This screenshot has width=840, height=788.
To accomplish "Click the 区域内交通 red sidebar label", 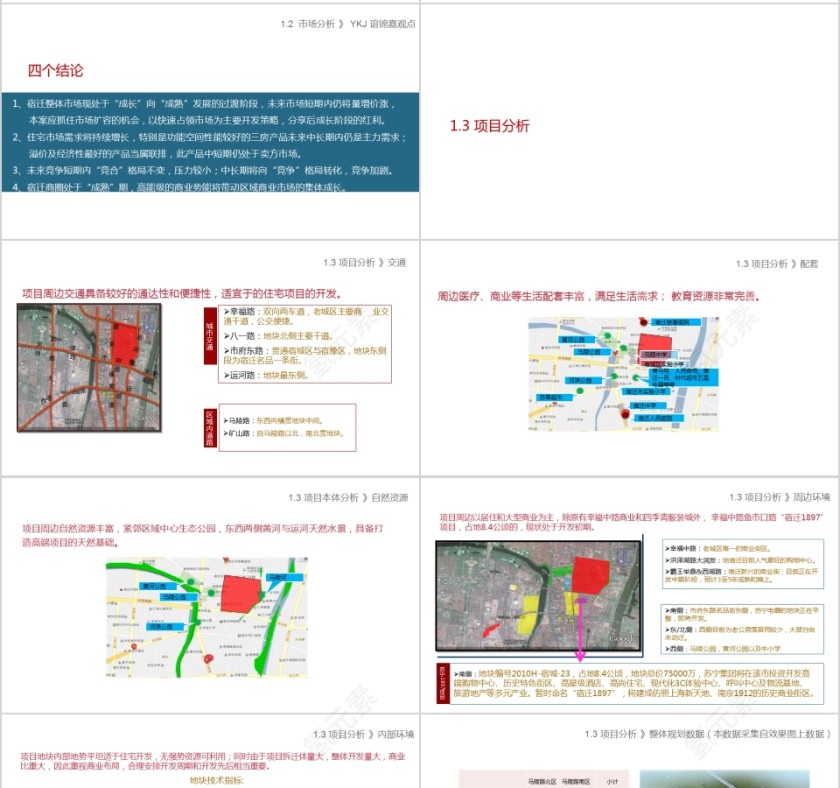I will [x=211, y=428].
